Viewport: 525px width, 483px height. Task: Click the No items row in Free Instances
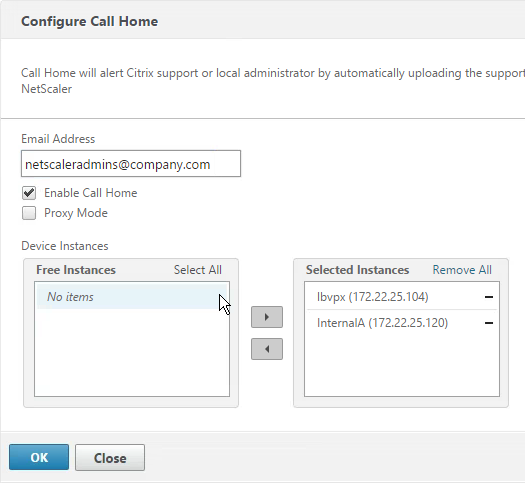(132, 297)
